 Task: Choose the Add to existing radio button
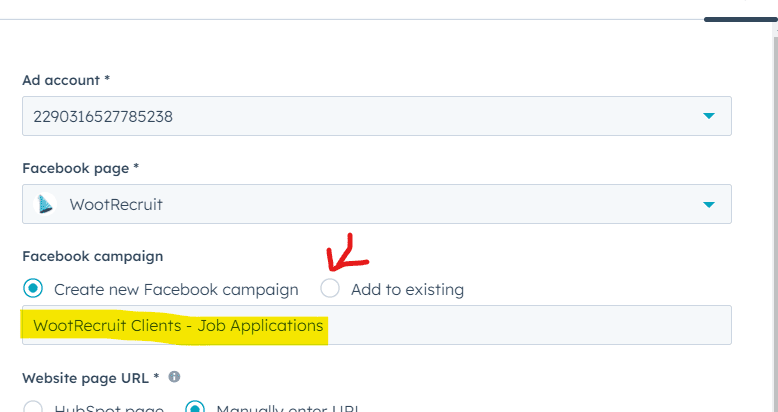(330, 289)
